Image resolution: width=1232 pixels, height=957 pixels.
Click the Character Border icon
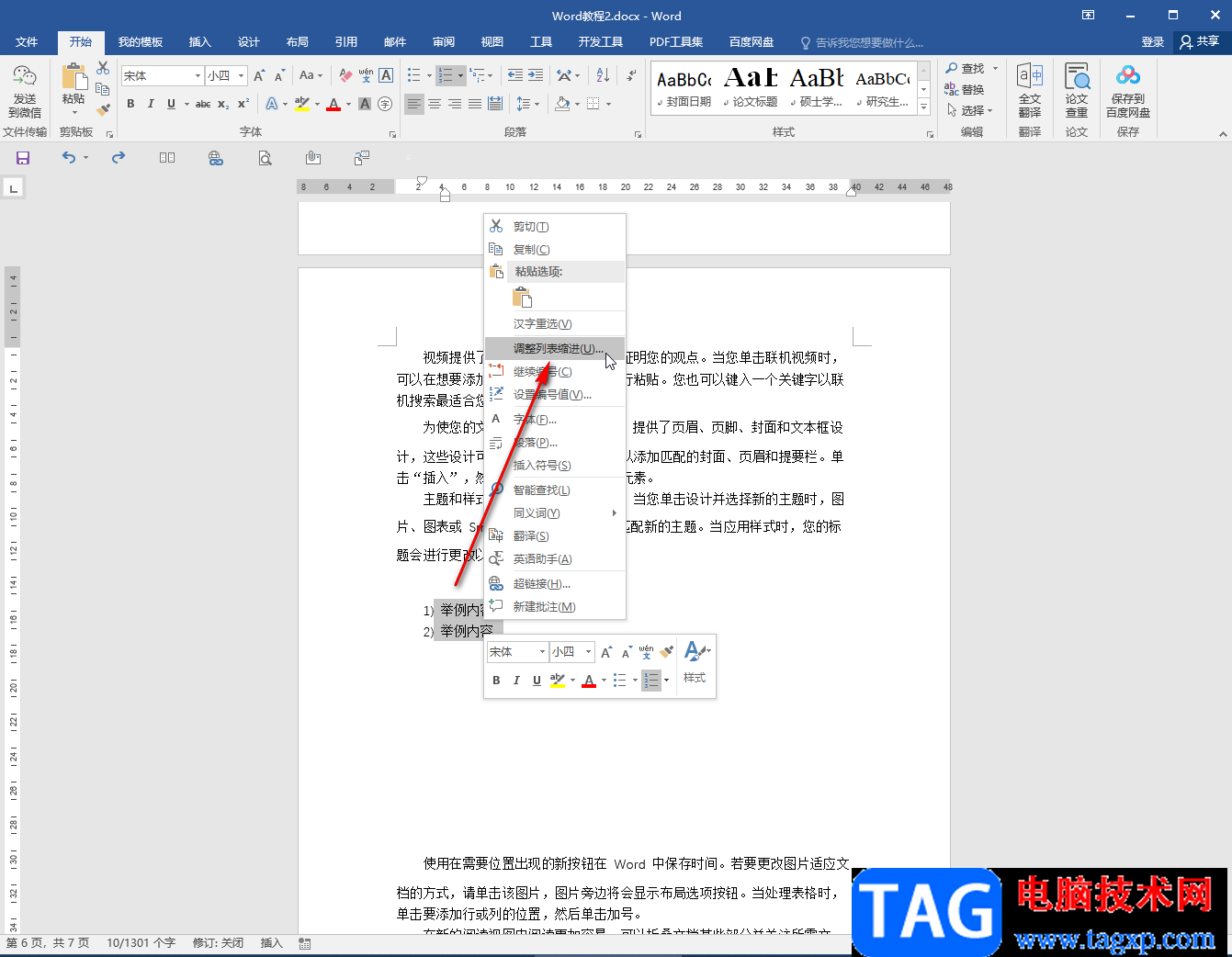coord(386,75)
